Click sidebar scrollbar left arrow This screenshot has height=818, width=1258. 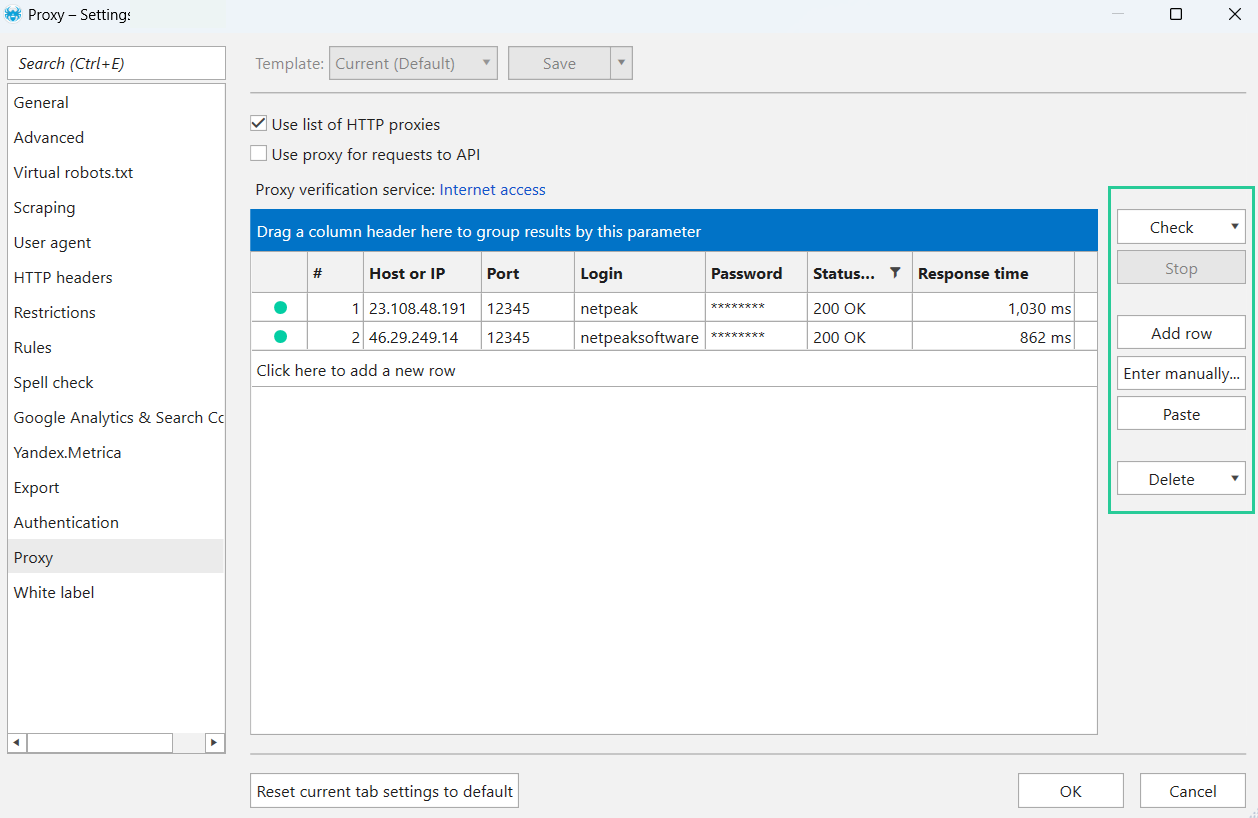(17, 743)
